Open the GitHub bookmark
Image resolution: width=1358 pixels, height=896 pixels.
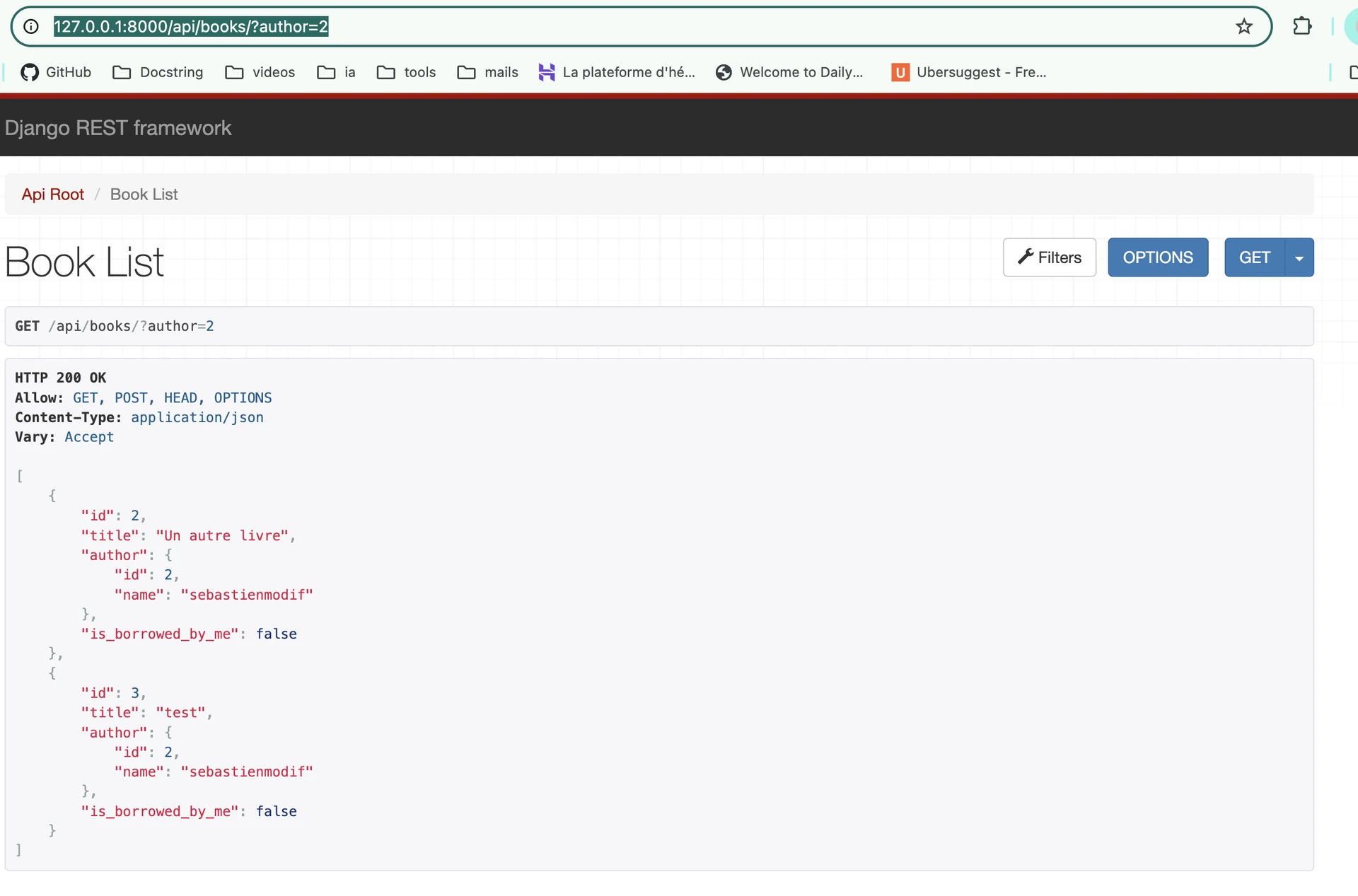[57, 72]
